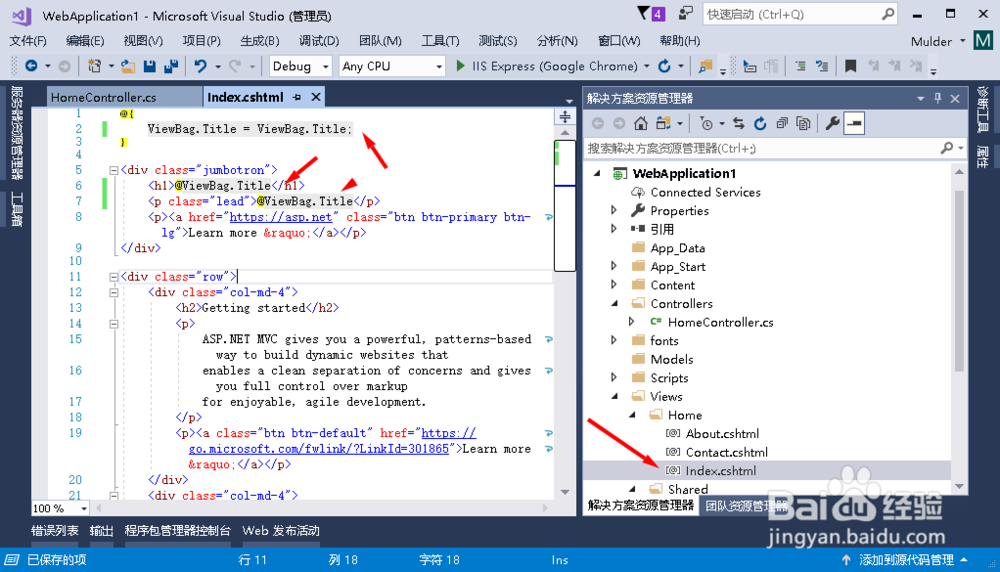This screenshot has height=572, width=1000.
Task: Expand the Properties node
Action: tap(614, 210)
